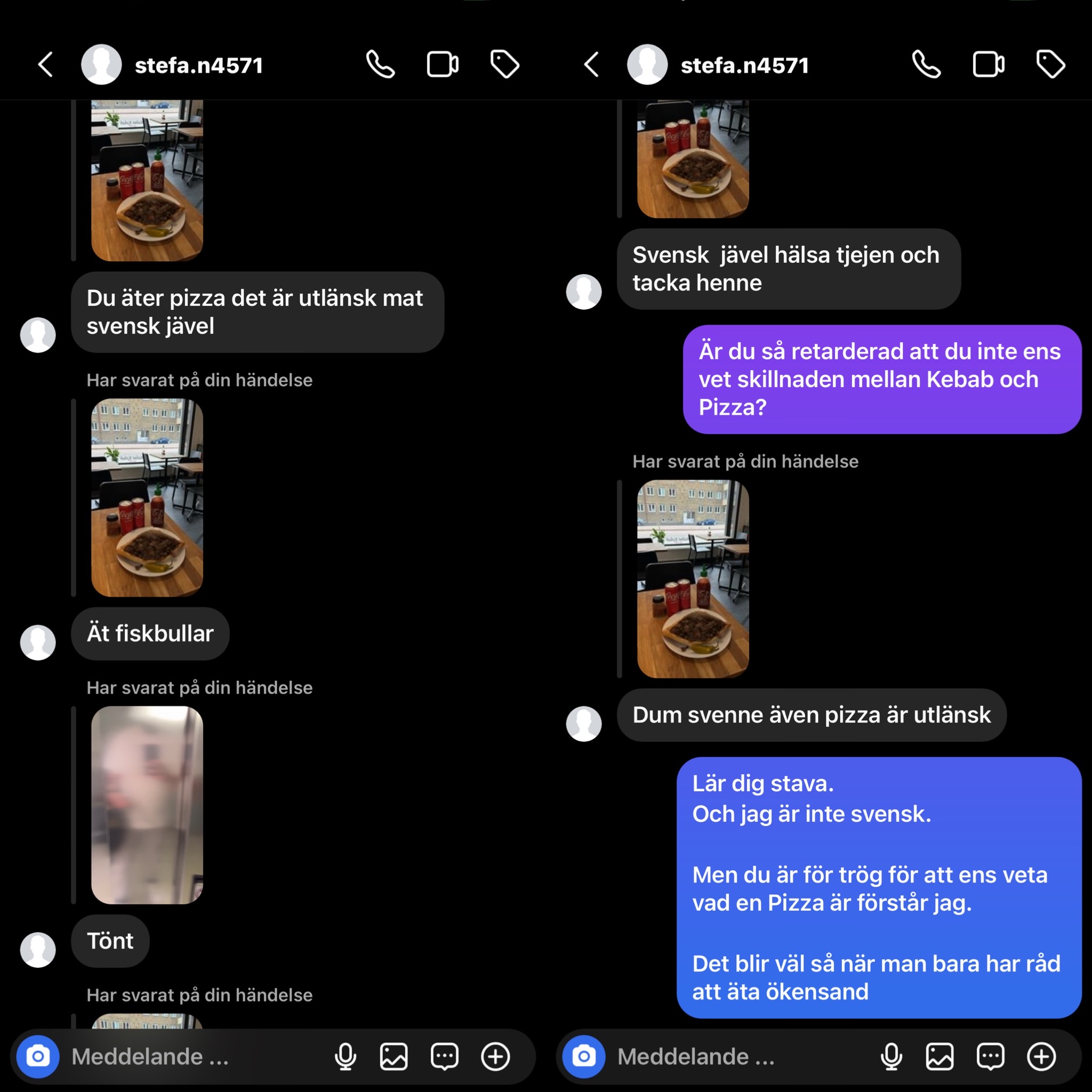This screenshot has width=1092, height=1092.
Task: Open kebab photo above 'Ät fiskbullar'
Action: (x=147, y=497)
